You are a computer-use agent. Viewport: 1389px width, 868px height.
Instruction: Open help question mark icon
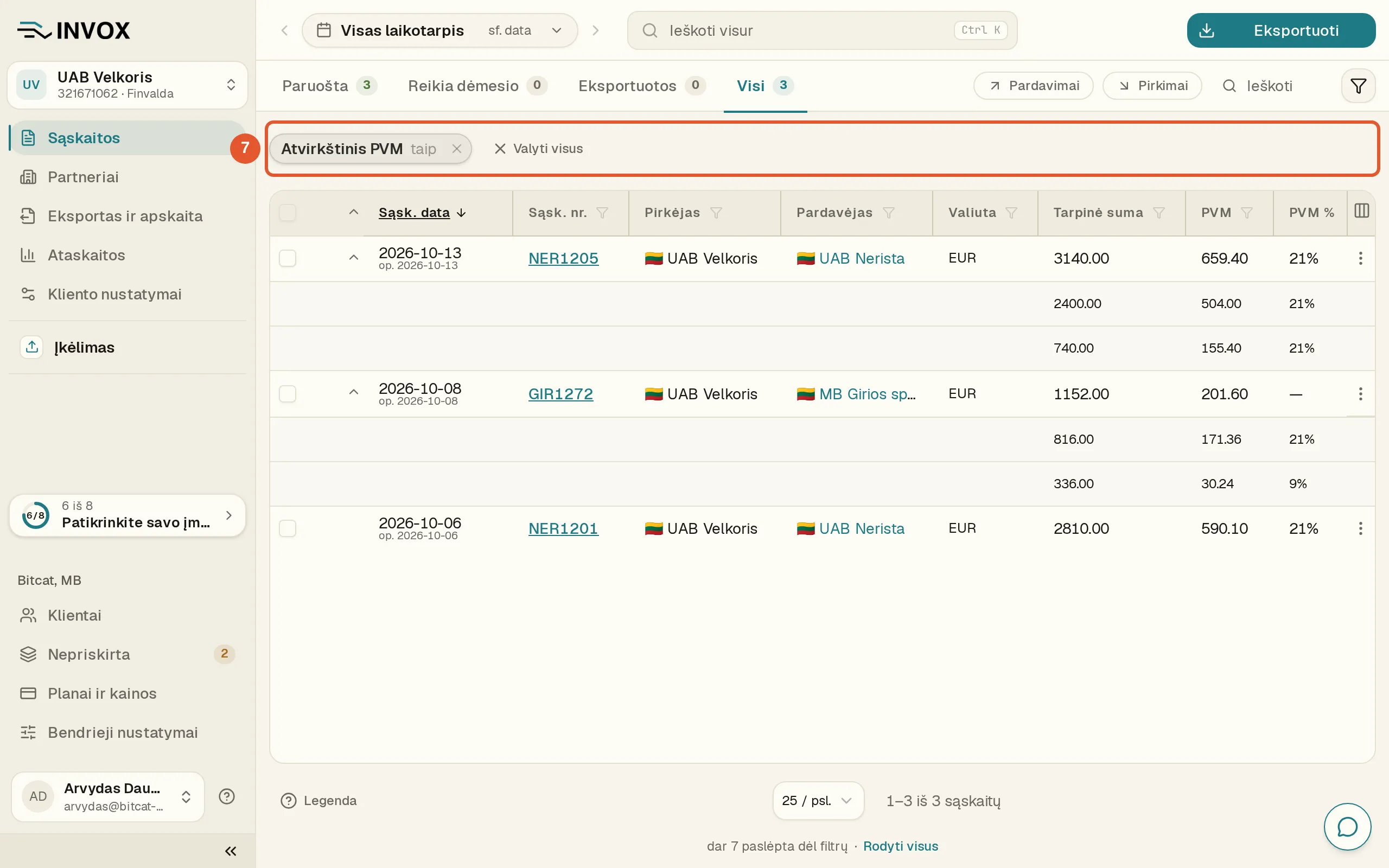pyautogui.click(x=227, y=796)
